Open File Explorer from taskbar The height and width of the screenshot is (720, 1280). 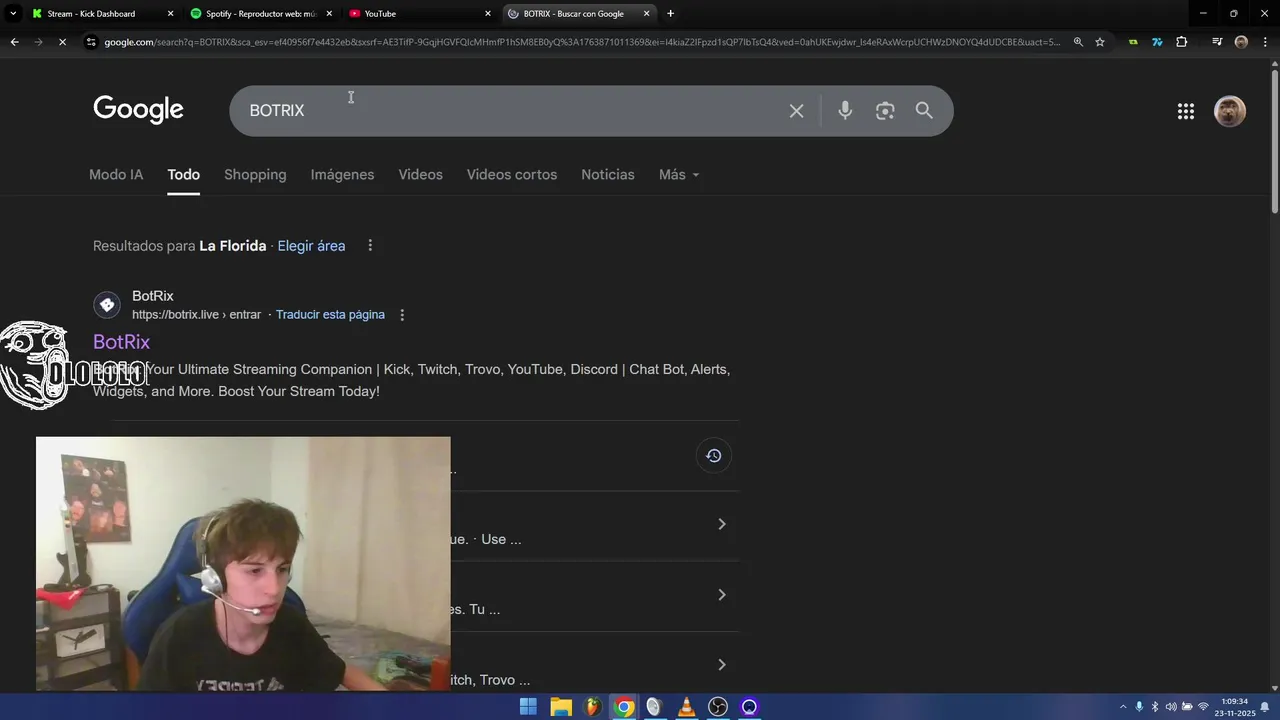(x=560, y=707)
